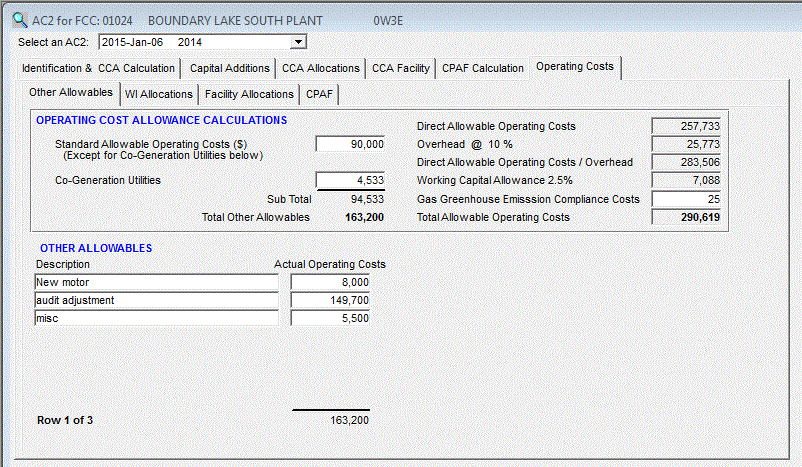The height and width of the screenshot is (467, 802).
Task: Click the 149,700 audit adjustment cost field
Action: pos(332,300)
